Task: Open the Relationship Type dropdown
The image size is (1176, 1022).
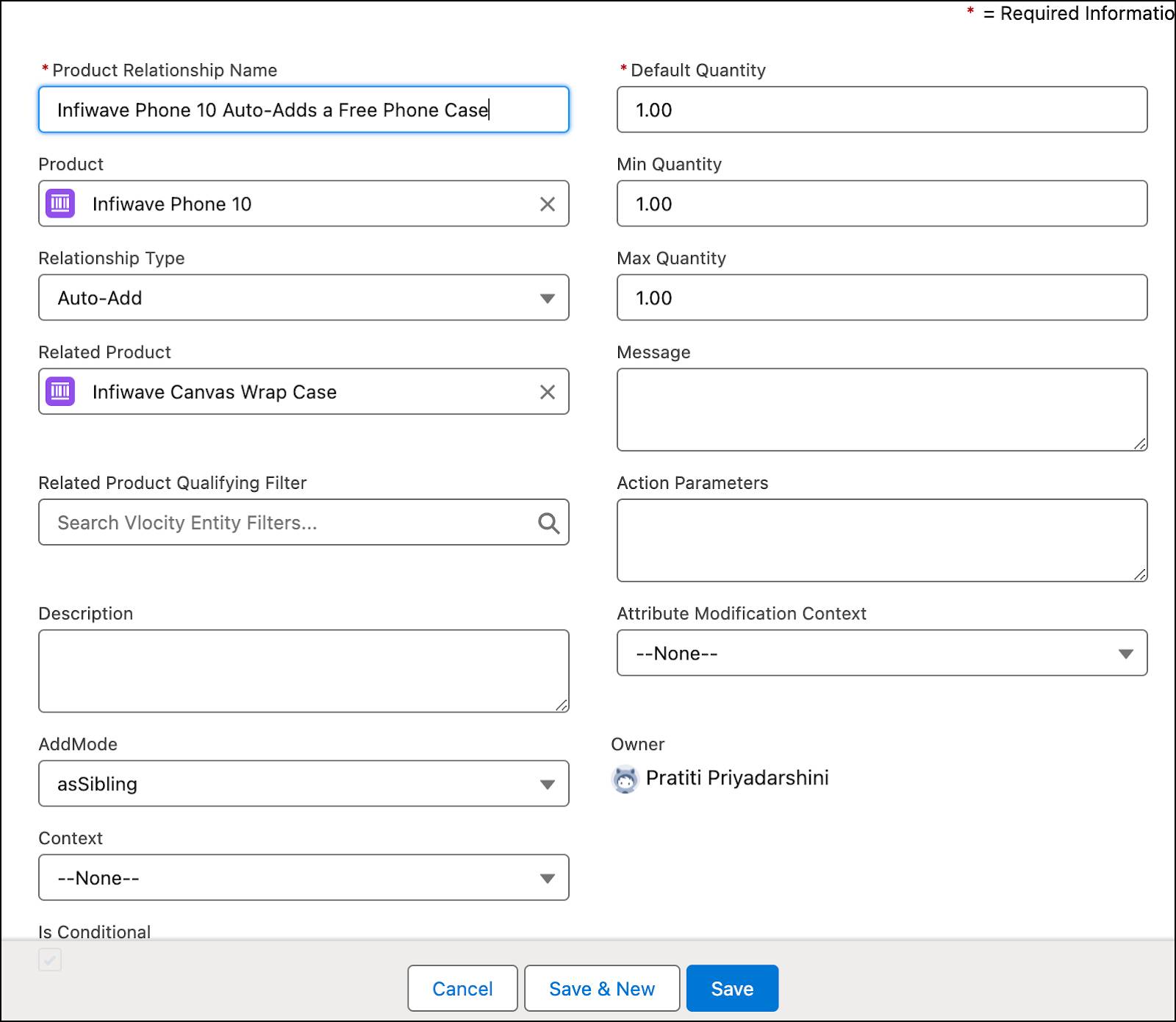Action: 304,298
